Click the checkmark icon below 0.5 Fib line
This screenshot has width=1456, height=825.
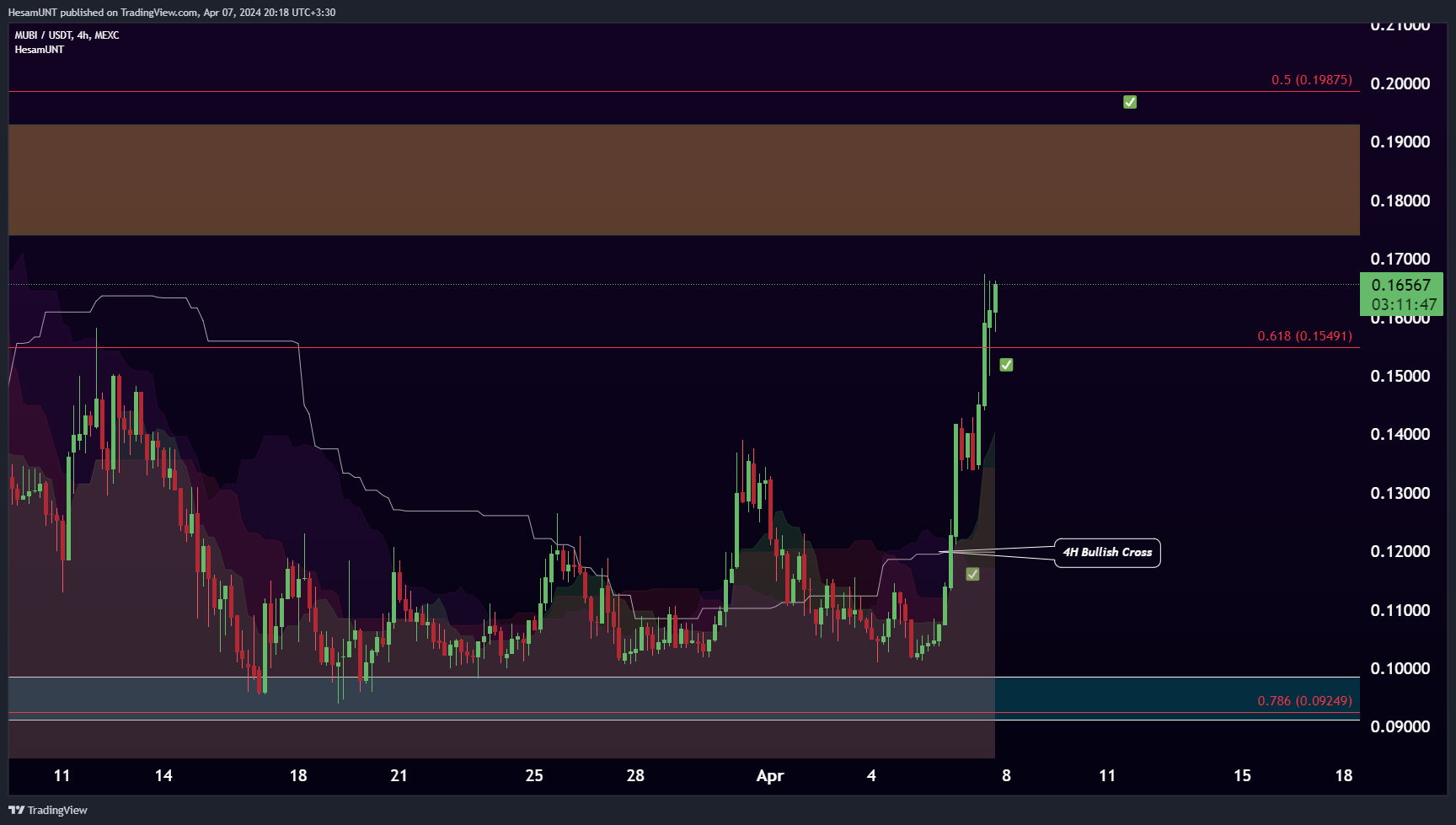1130,102
